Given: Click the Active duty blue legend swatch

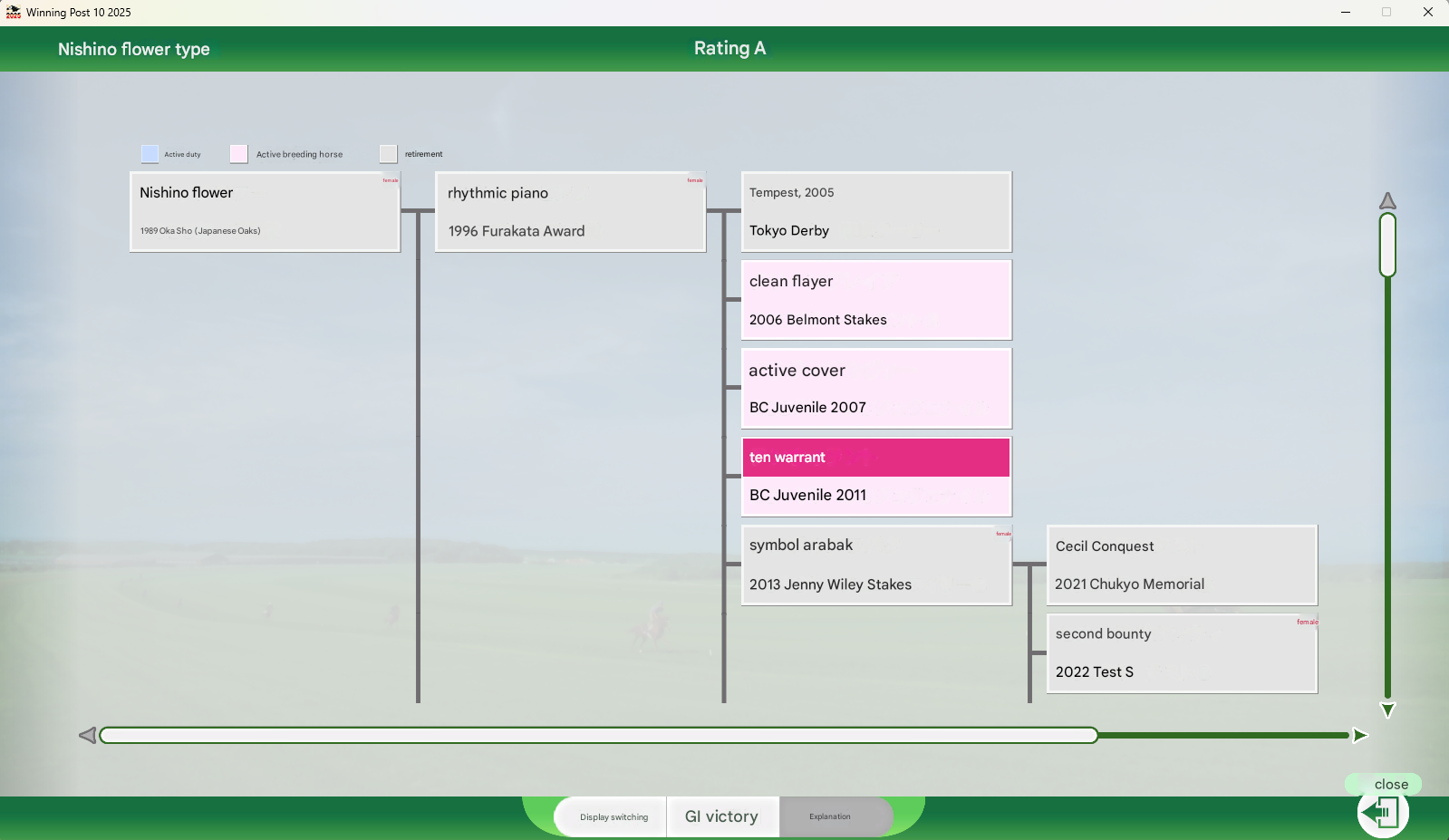Looking at the screenshot, I should 150,154.
